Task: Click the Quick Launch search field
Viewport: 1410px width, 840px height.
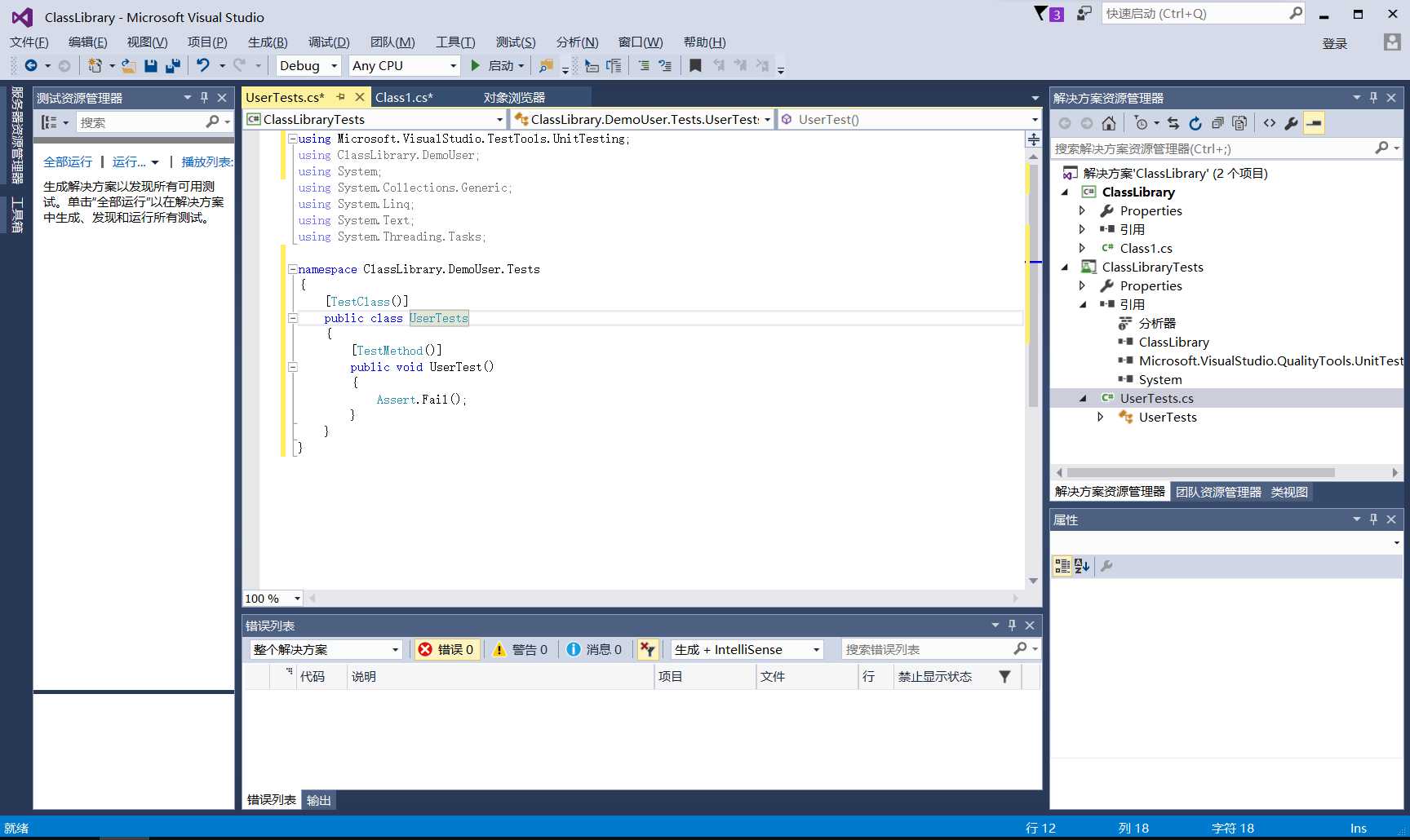Action: click(x=1203, y=13)
